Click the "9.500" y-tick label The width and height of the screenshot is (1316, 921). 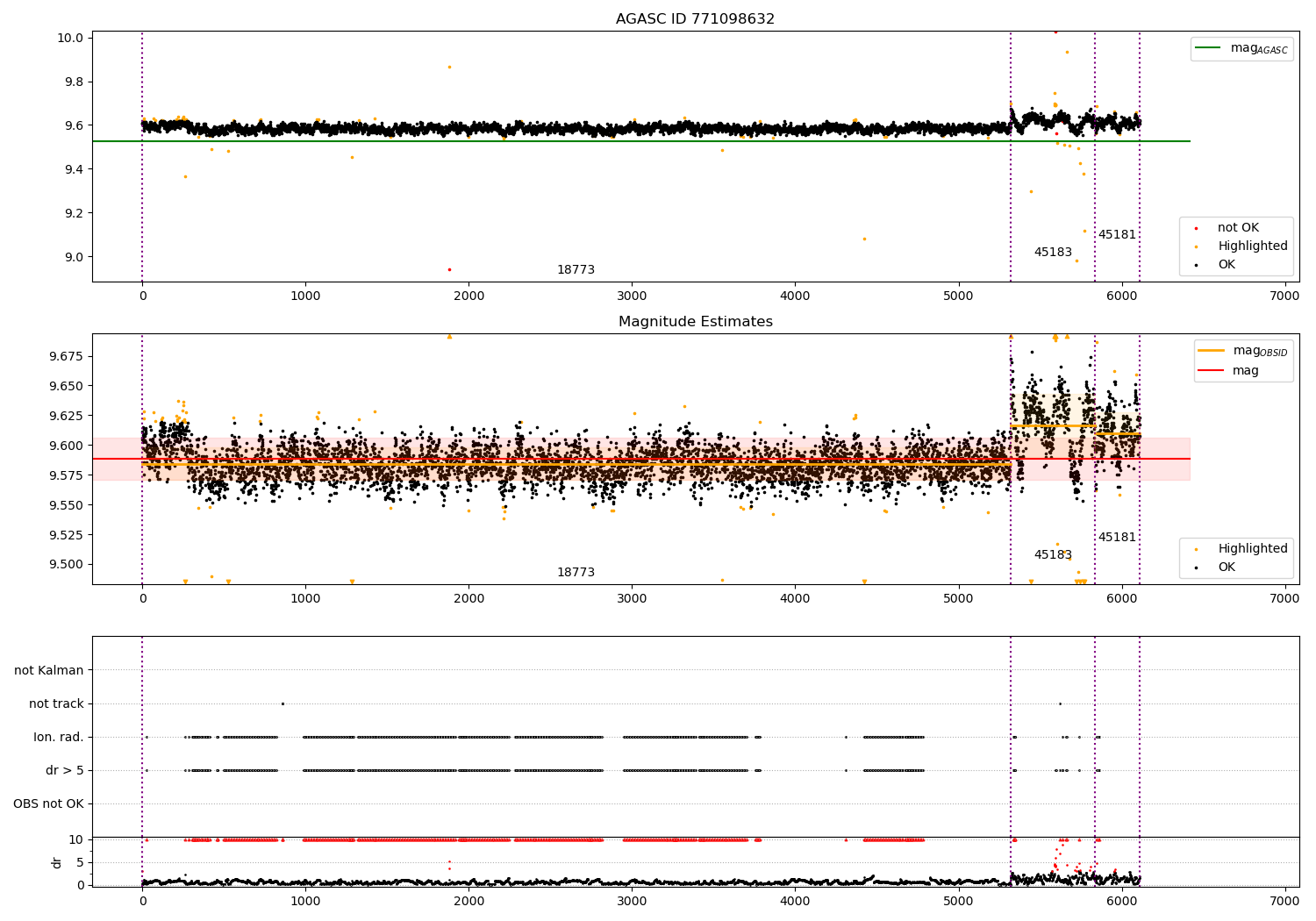(x=66, y=565)
